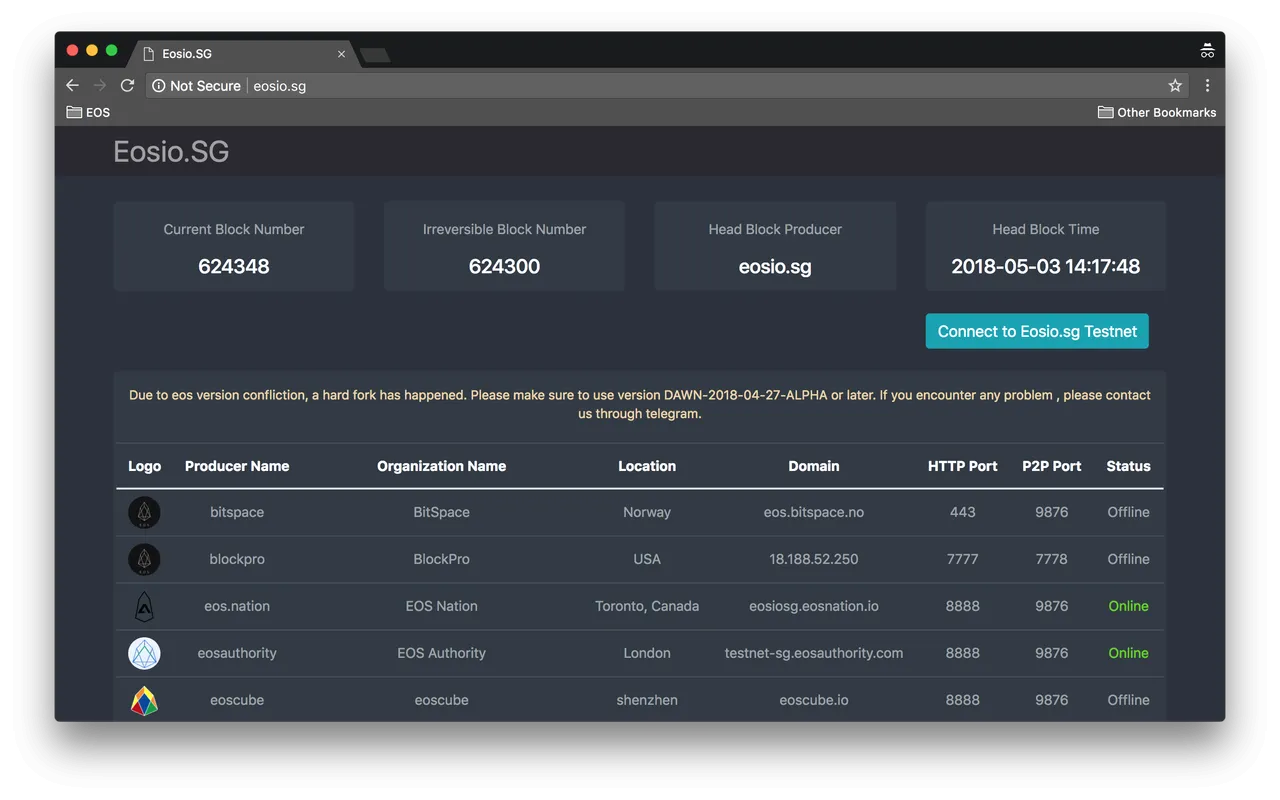The width and height of the screenshot is (1280, 800).
Task: Click the bitspace producer logo
Action: [x=144, y=513]
